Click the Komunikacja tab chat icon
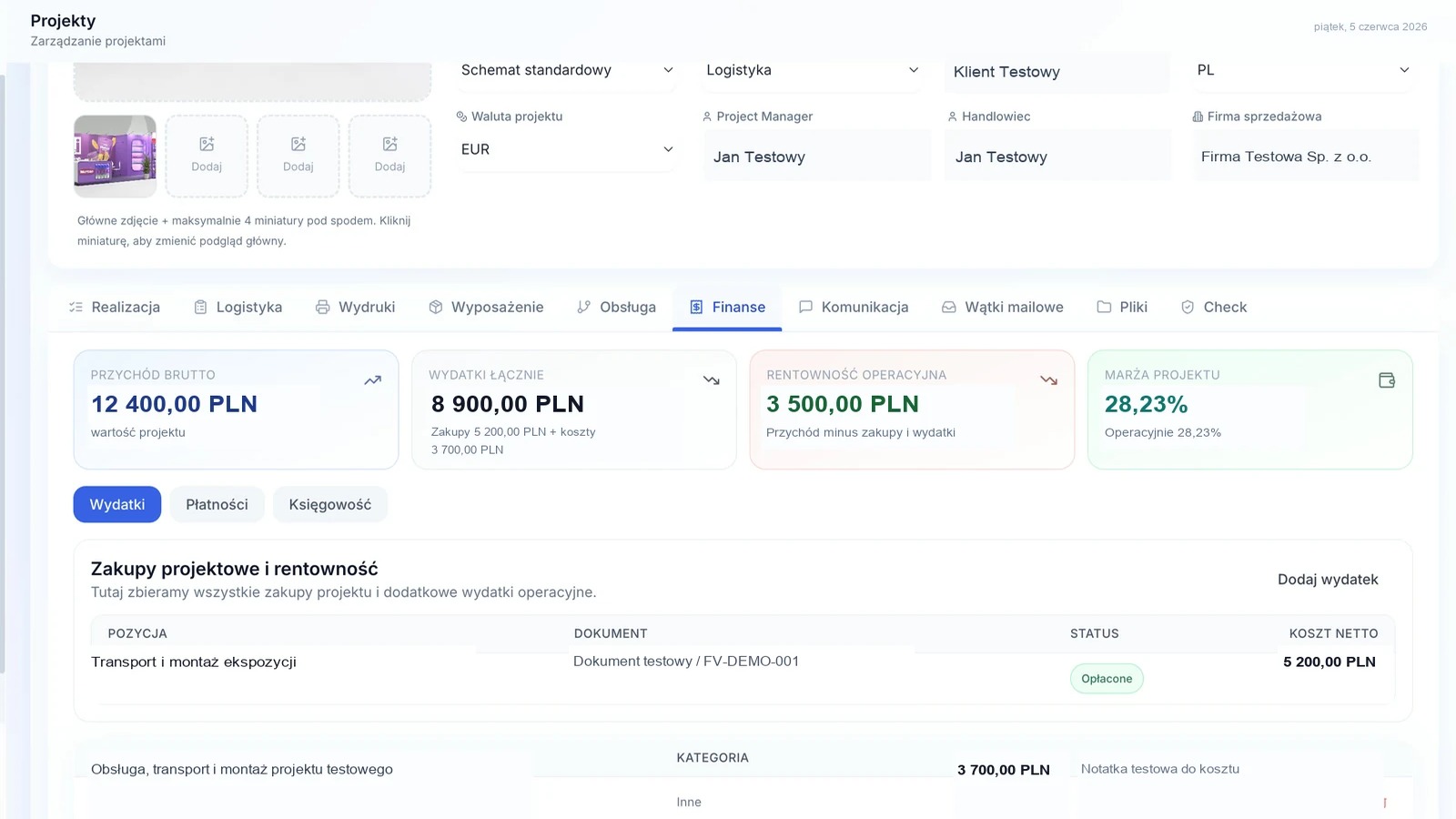Viewport: 1456px width, 819px height. click(x=805, y=308)
